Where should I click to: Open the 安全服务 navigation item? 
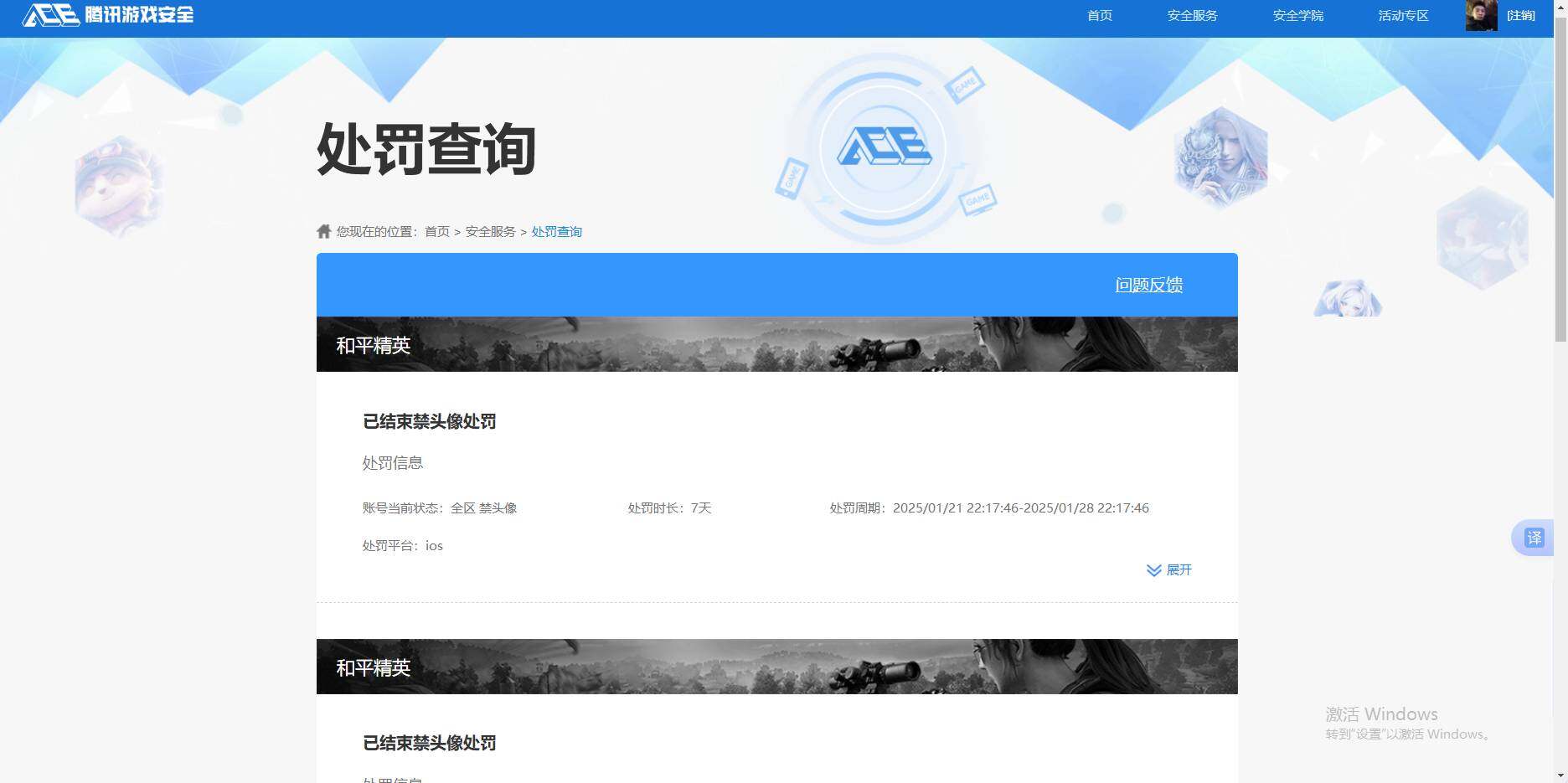1192,15
